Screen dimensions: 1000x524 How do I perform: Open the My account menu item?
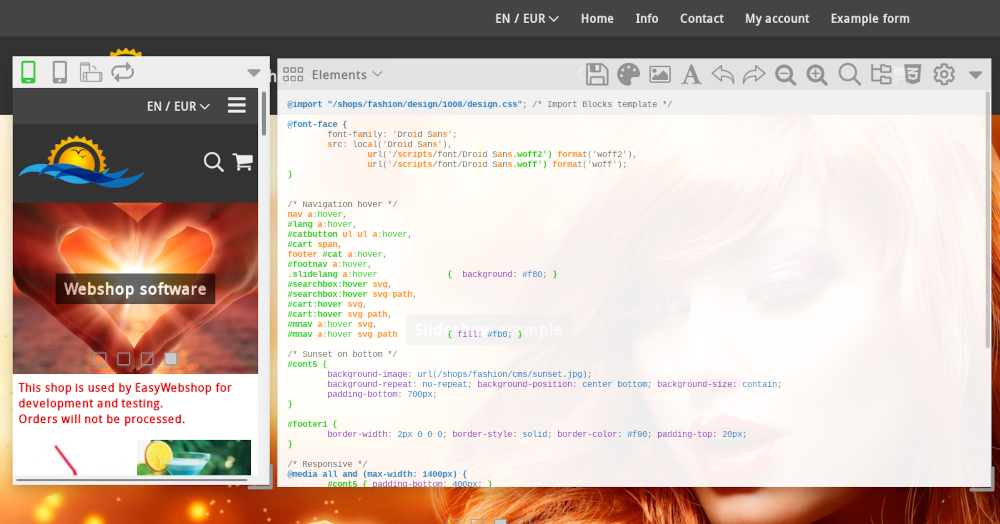coord(777,19)
